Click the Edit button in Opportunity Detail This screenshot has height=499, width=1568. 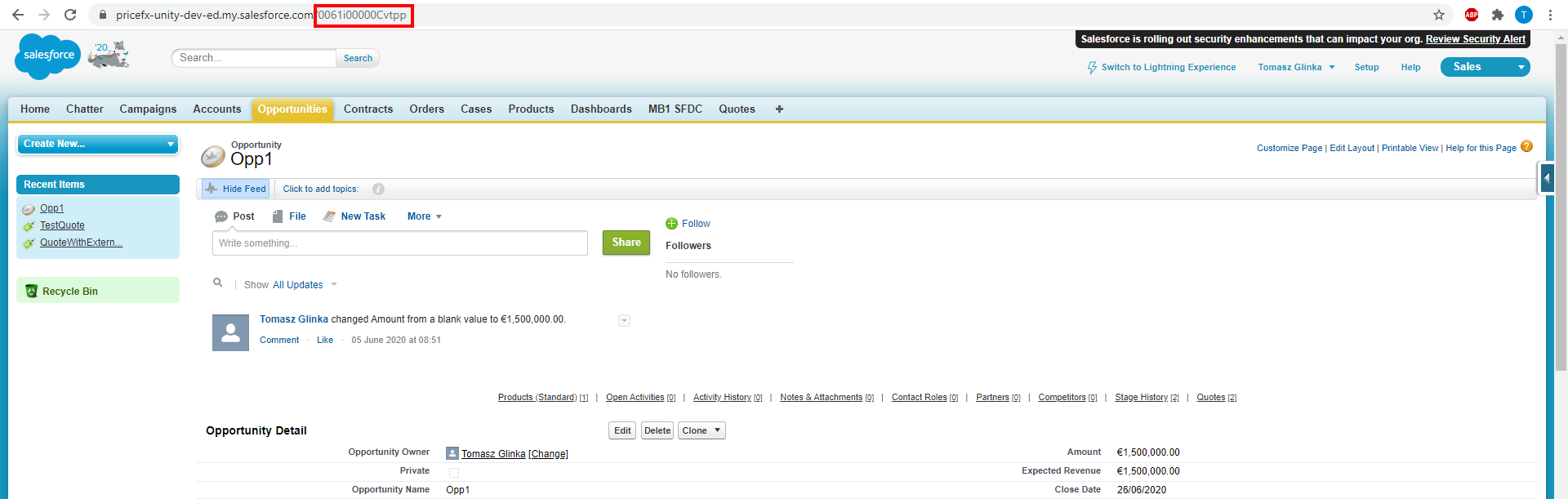(622, 430)
